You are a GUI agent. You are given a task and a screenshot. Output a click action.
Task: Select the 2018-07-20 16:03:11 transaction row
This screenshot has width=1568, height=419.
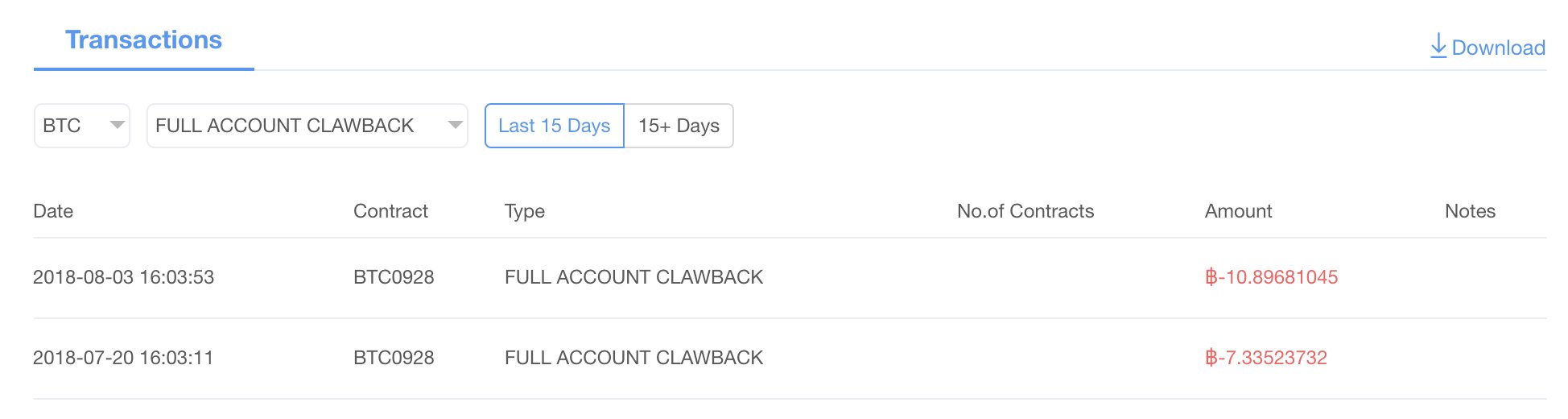(x=790, y=359)
